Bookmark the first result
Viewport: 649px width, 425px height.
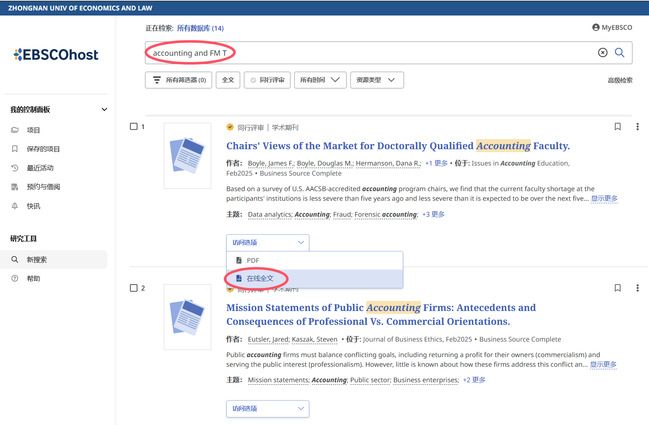[x=617, y=127]
